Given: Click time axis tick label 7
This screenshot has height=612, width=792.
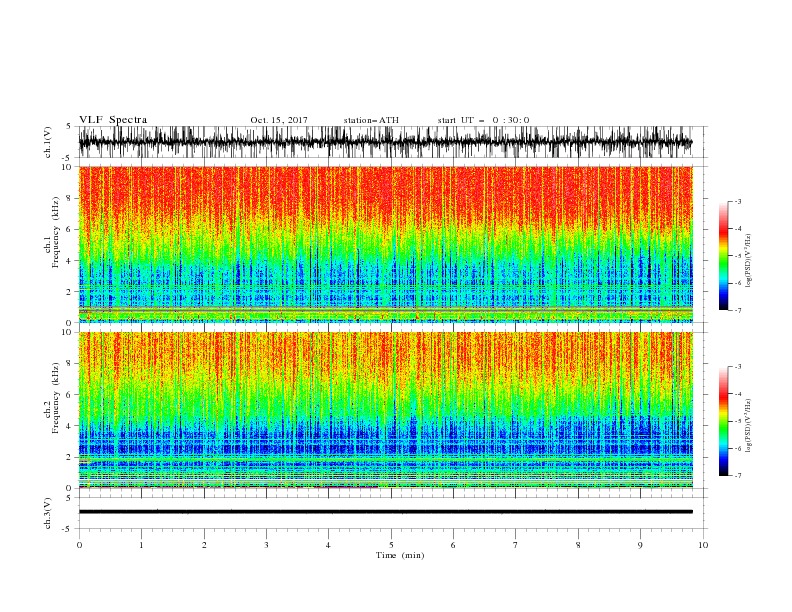Looking at the screenshot, I should (516, 545).
